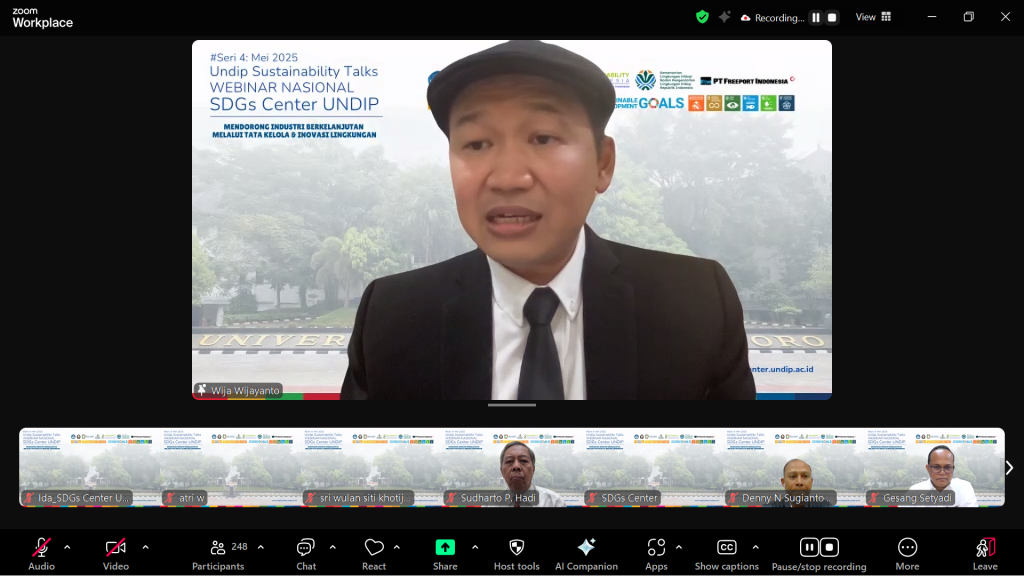Expand video options arrow next to Video

tap(145, 547)
